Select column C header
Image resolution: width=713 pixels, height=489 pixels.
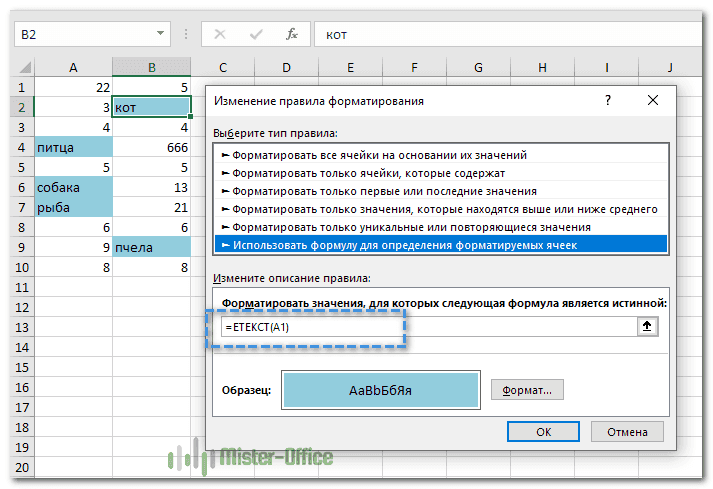point(223,67)
